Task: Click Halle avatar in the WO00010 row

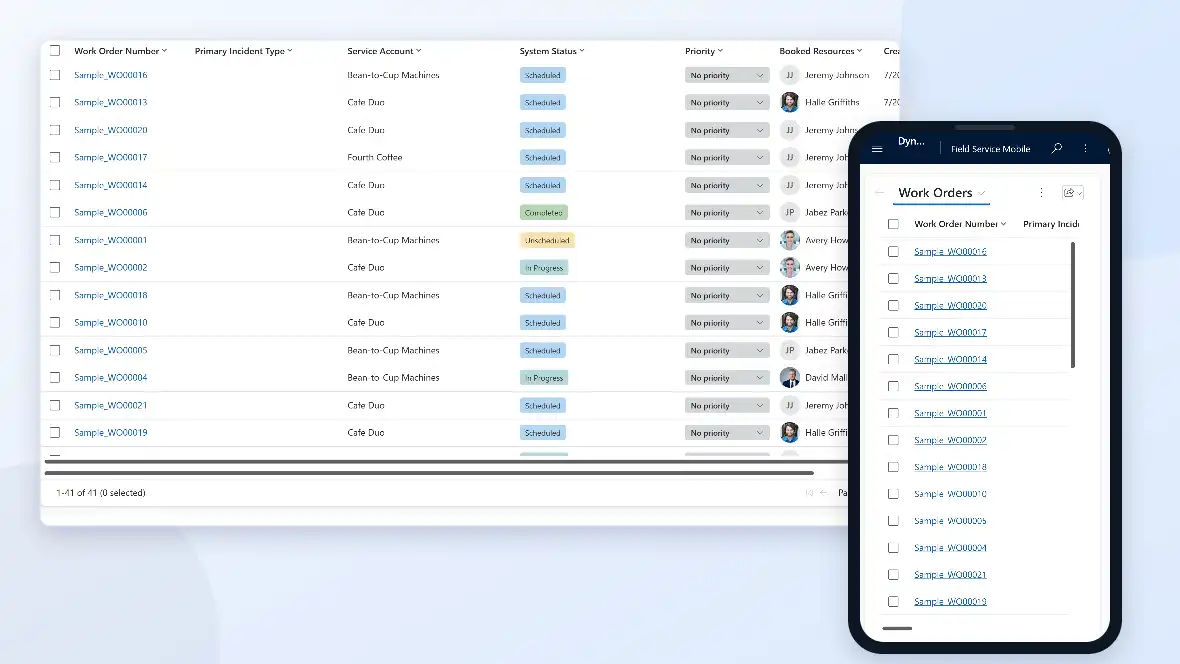Action: (789, 322)
